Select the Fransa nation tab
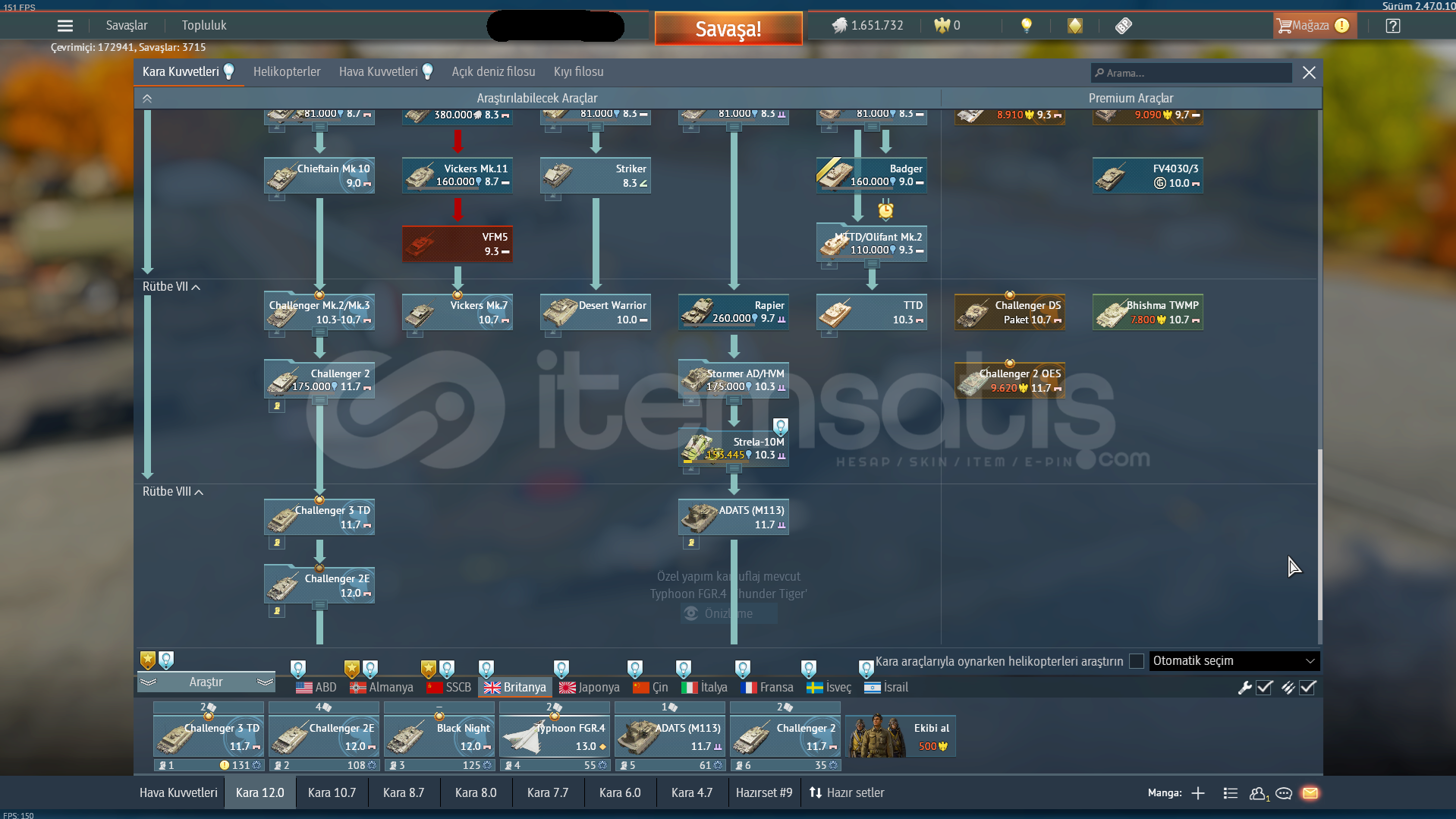 coord(767,688)
